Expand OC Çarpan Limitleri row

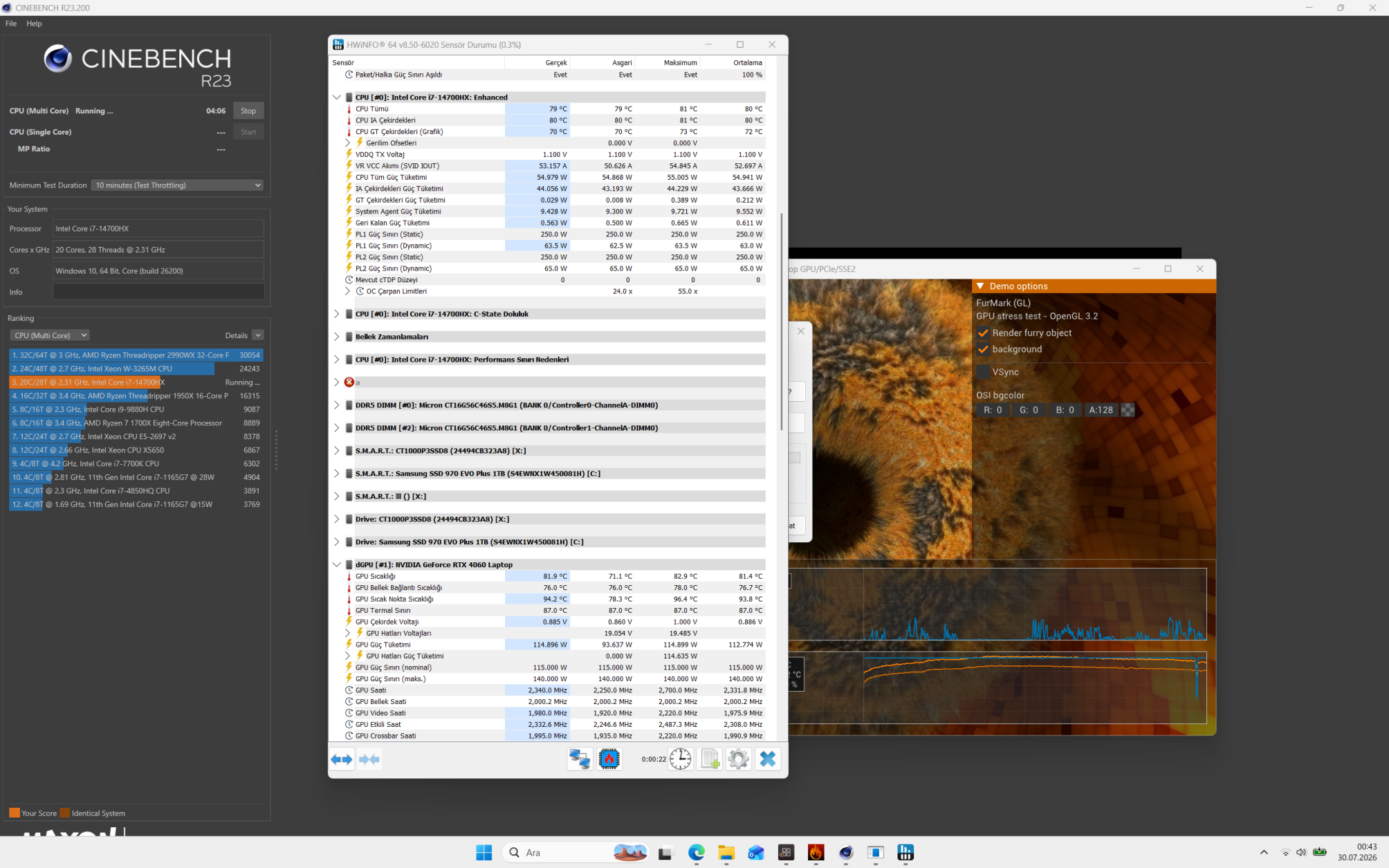pyautogui.click(x=348, y=291)
